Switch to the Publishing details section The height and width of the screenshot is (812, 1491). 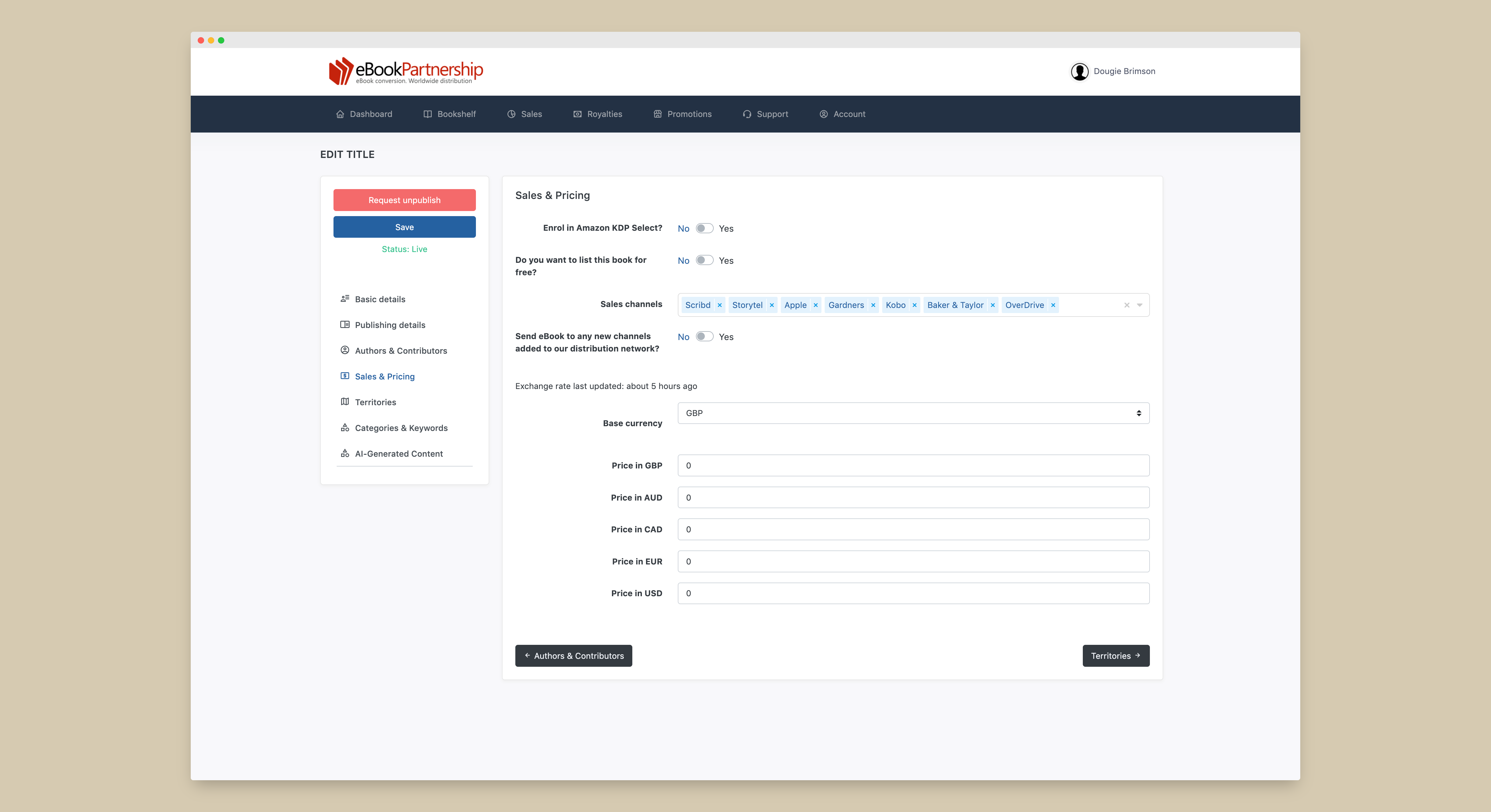[x=390, y=325]
